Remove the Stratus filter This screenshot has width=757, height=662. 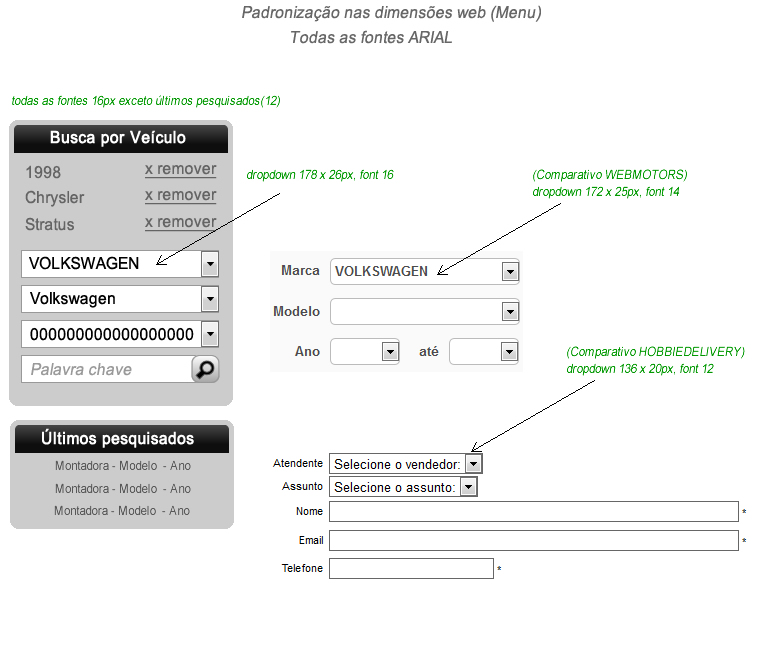tap(180, 222)
